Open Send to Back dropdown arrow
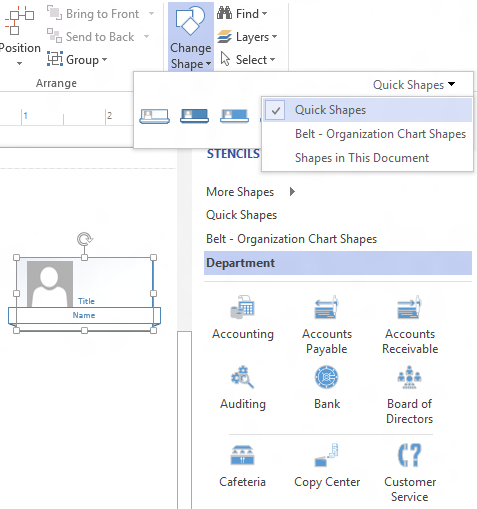This screenshot has width=477, height=509. (x=147, y=36)
